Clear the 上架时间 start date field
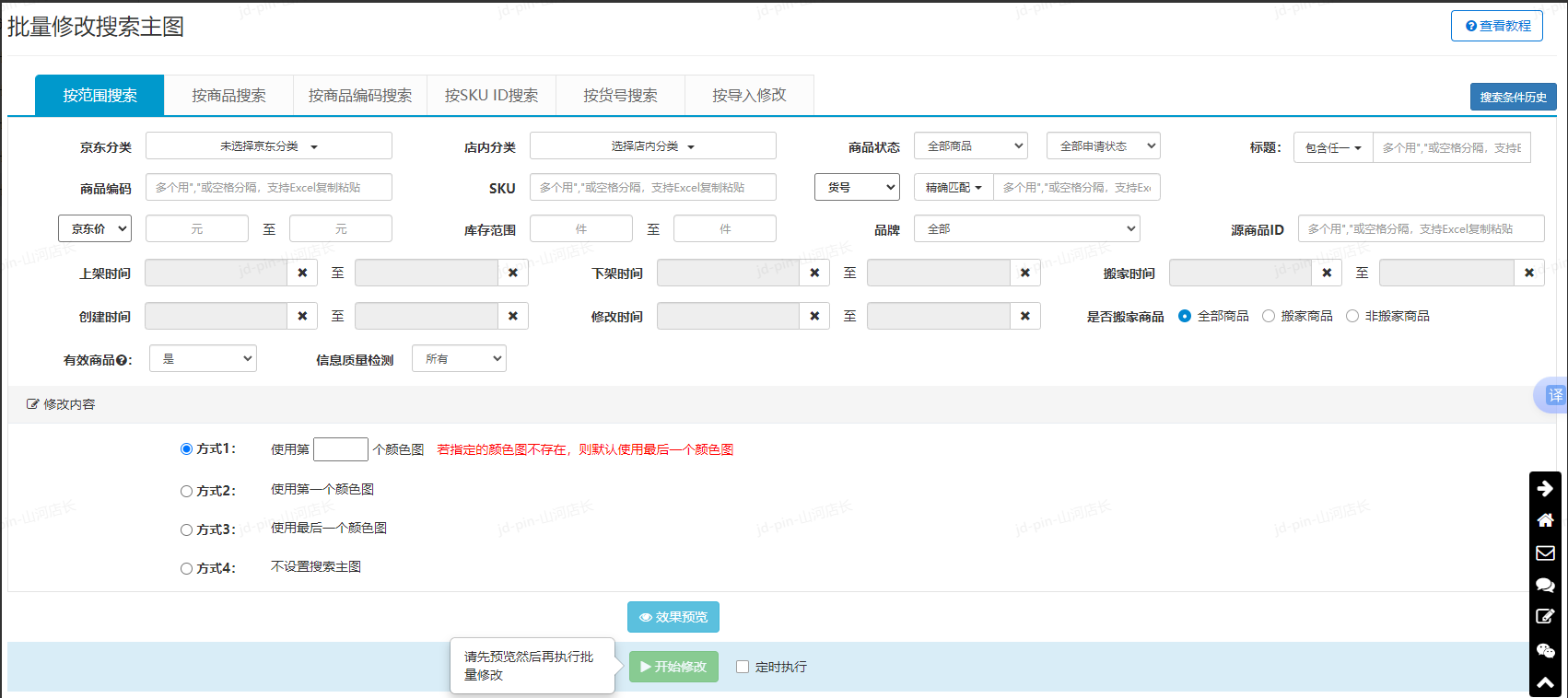This screenshot has height=698, width=1568. coord(302,273)
